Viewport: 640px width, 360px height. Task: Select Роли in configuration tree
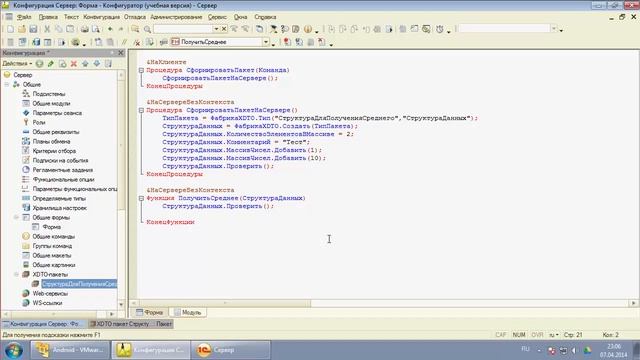[39, 122]
